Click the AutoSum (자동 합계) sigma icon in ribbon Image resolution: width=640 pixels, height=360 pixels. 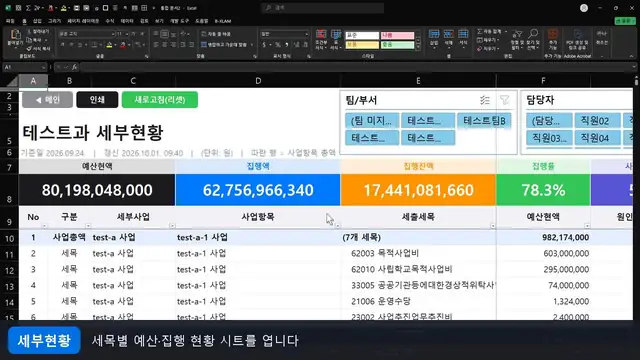pos(480,31)
